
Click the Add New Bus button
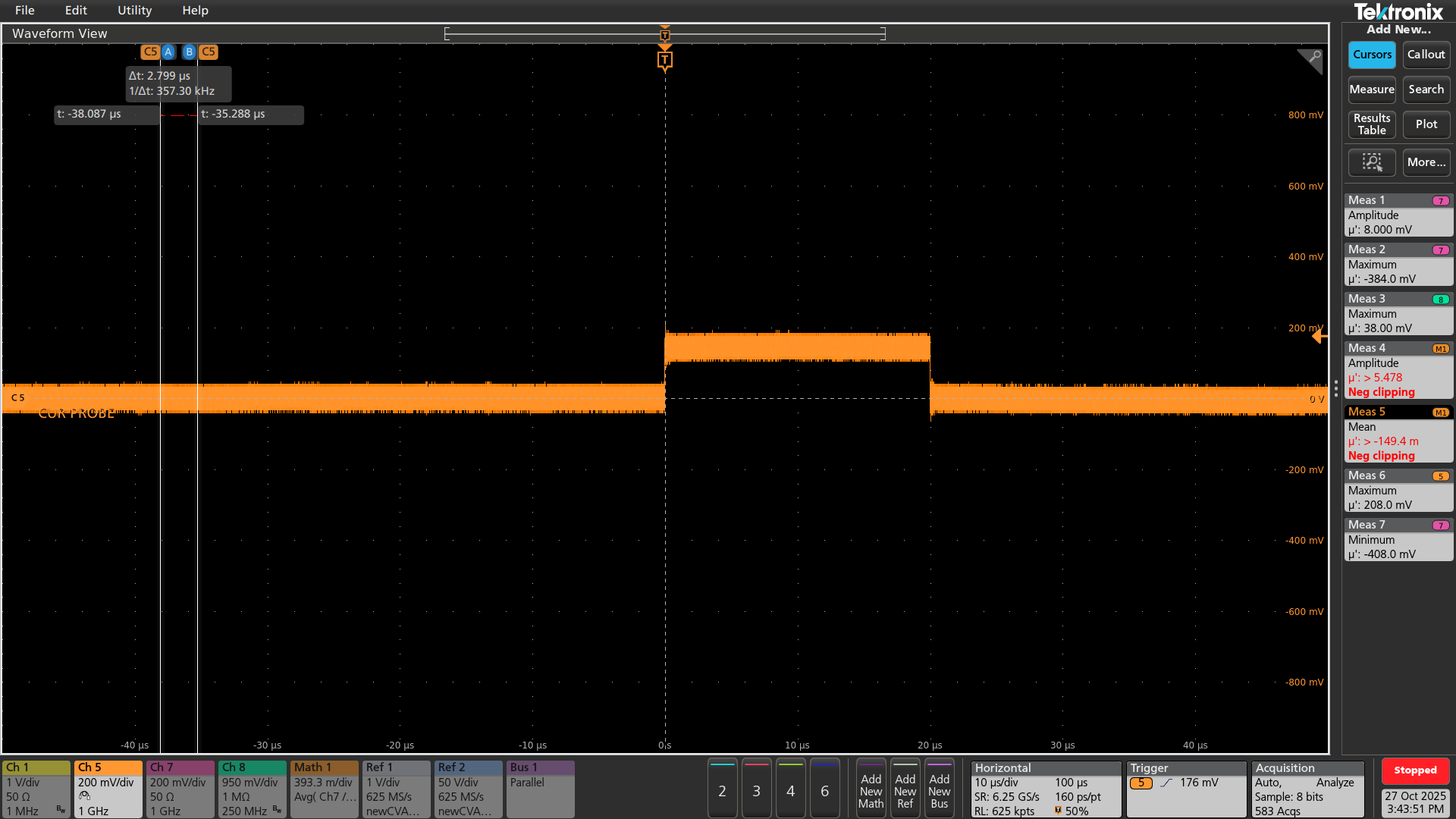tap(939, 790)
